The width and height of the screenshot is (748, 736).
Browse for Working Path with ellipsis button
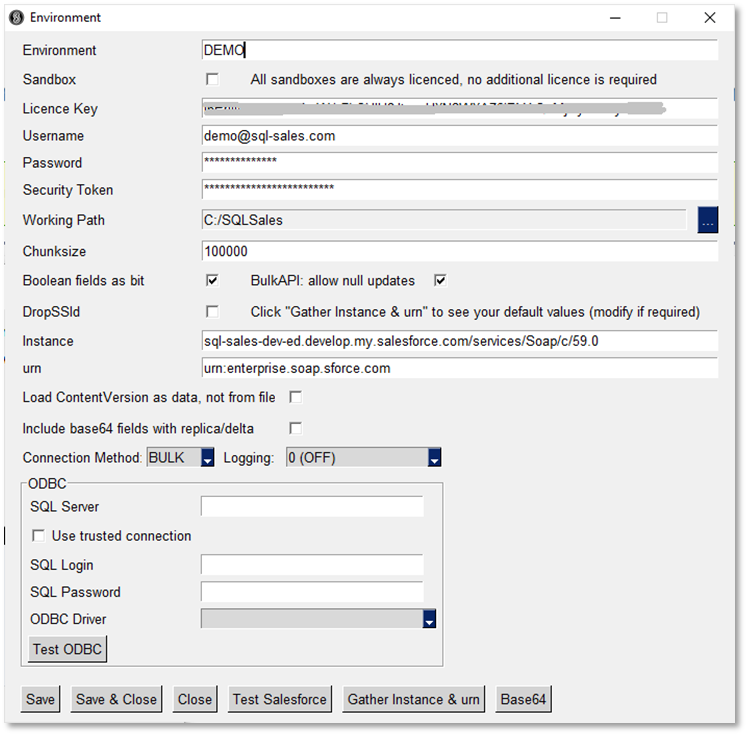coord(707,220)
